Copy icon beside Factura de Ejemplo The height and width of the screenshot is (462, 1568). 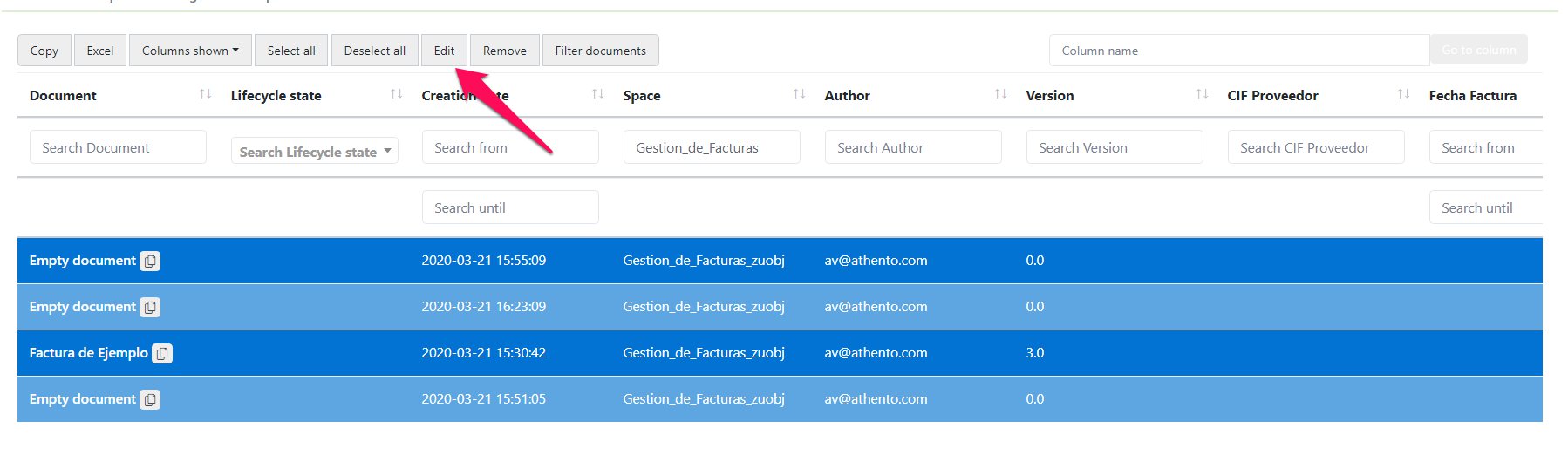coord(162,353)
